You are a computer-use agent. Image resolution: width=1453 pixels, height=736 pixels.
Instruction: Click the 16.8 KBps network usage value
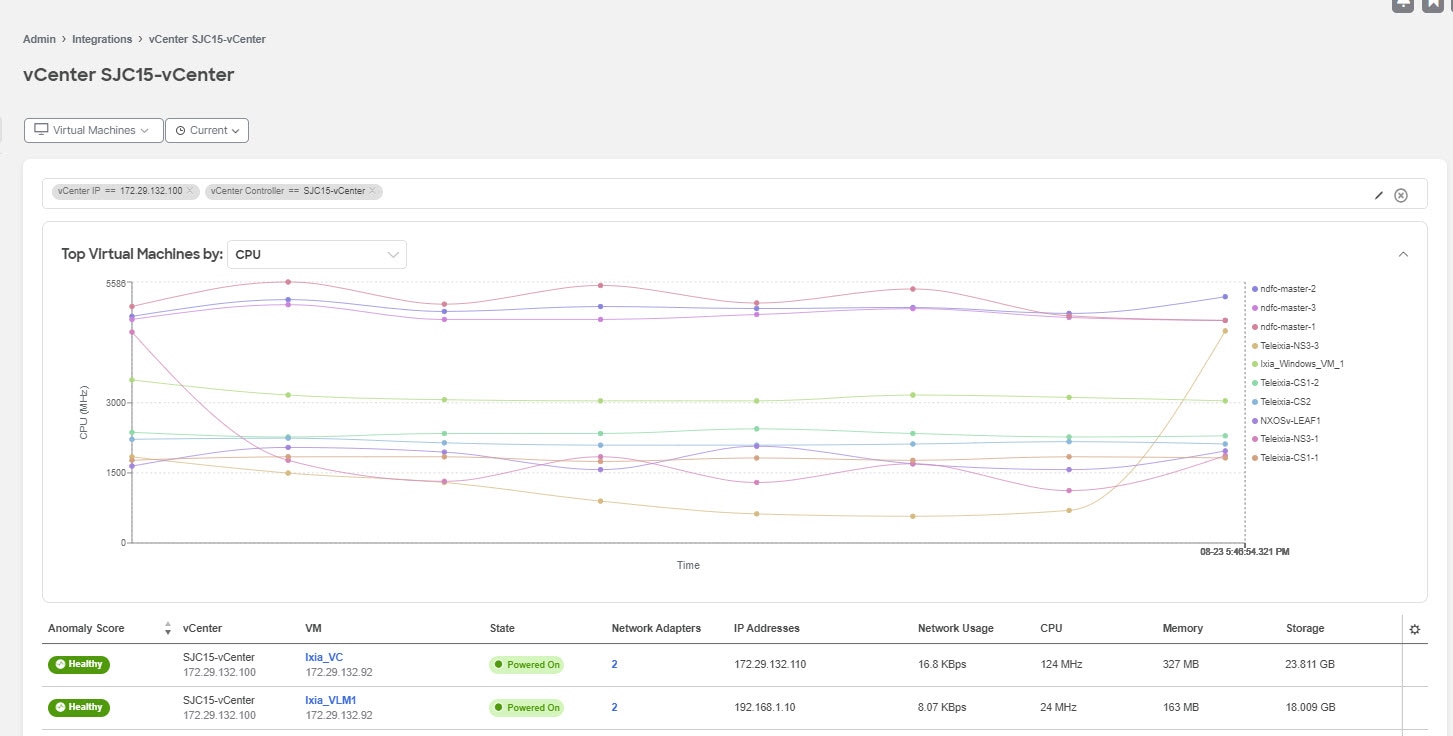coord(942,665)
